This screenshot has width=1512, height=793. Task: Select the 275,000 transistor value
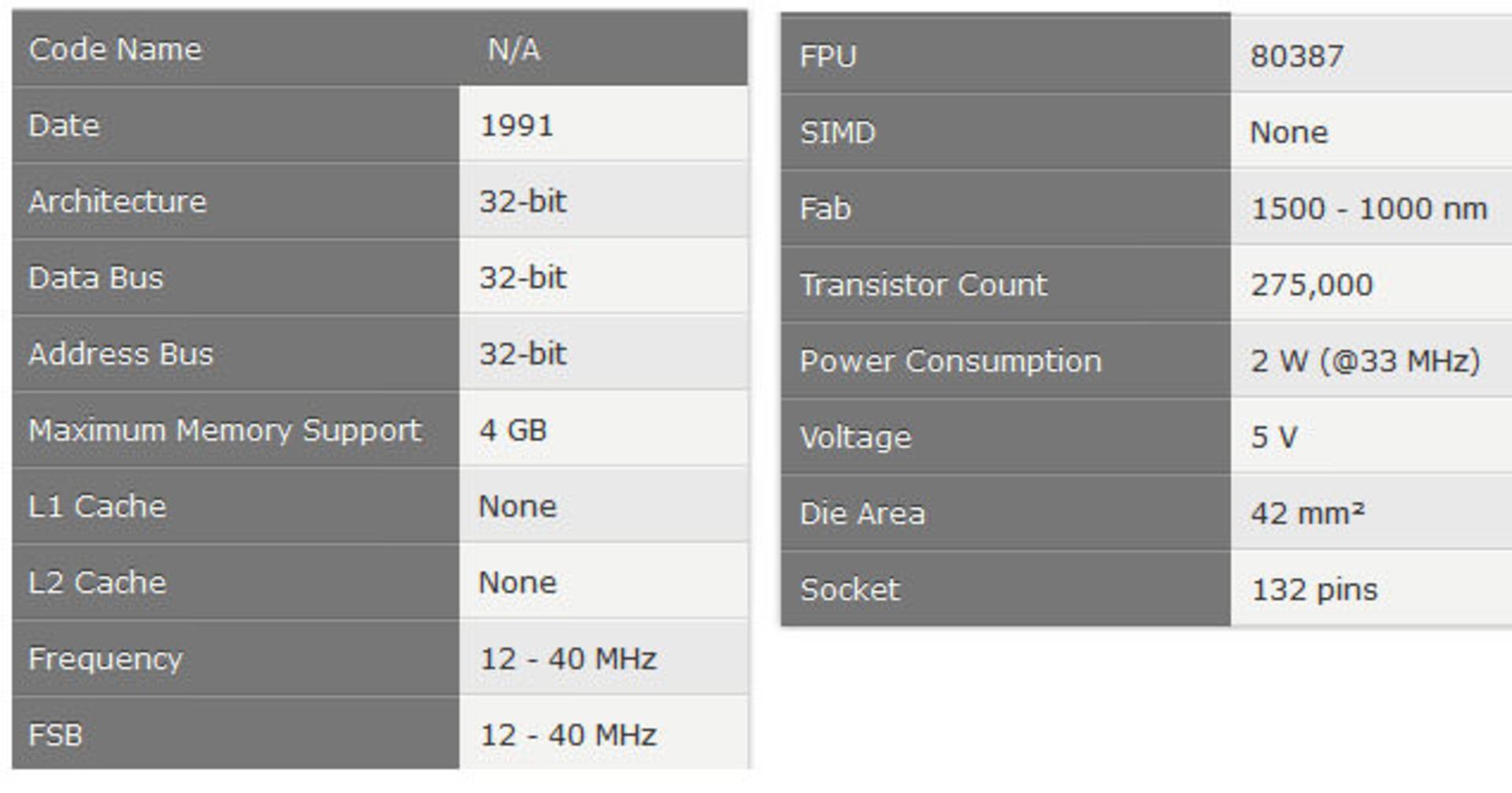(1311, 284)
